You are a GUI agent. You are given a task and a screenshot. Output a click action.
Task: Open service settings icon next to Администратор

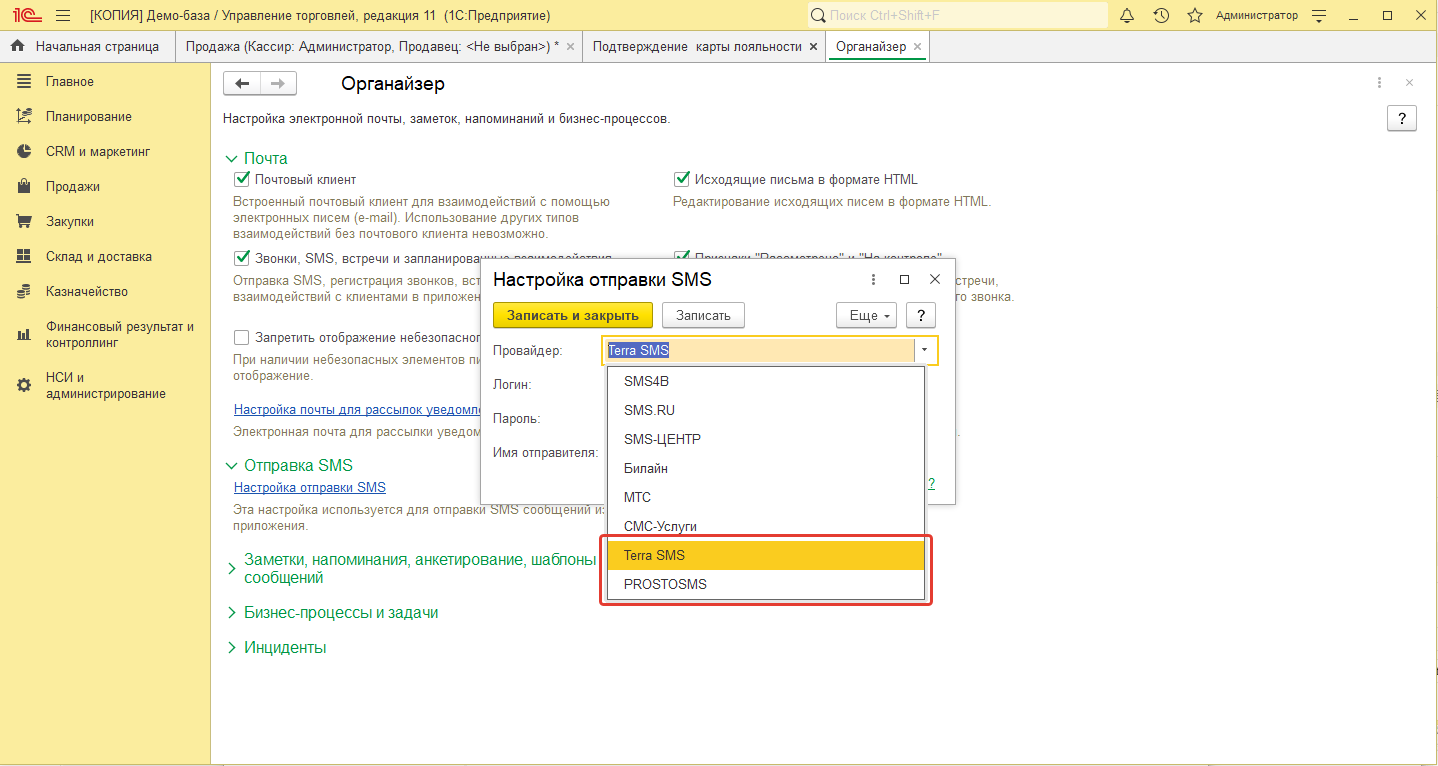click(1319, 15)
